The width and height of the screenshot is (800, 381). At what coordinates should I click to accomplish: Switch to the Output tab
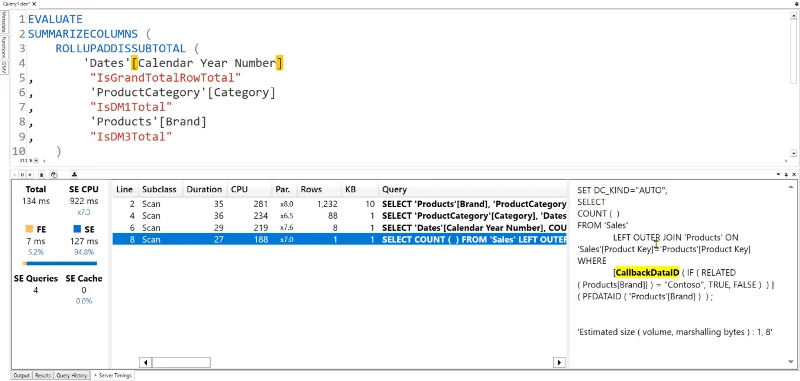[21, 375]
